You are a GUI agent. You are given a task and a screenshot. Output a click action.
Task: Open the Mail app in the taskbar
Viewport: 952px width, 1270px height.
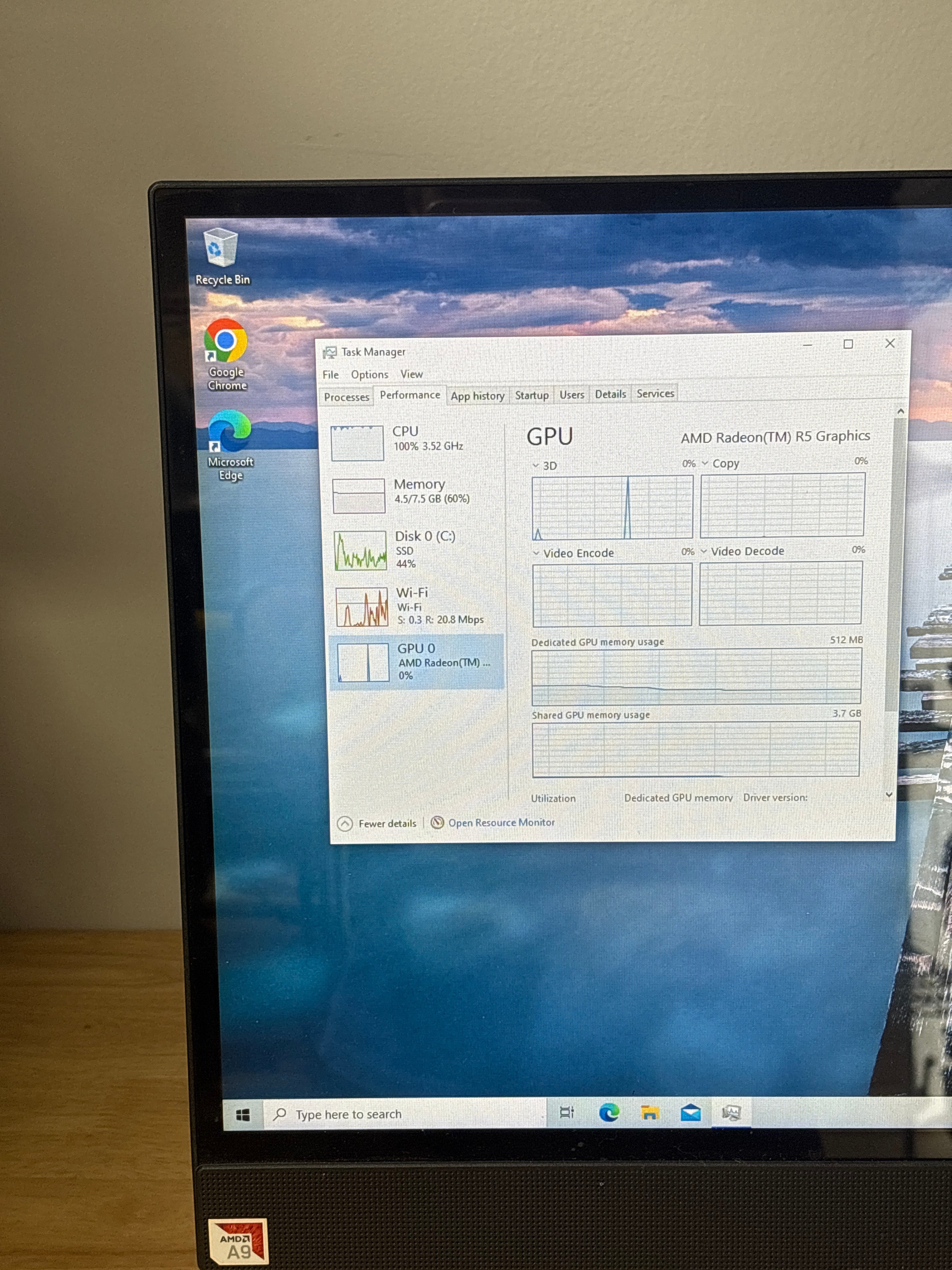point(691,1113)
